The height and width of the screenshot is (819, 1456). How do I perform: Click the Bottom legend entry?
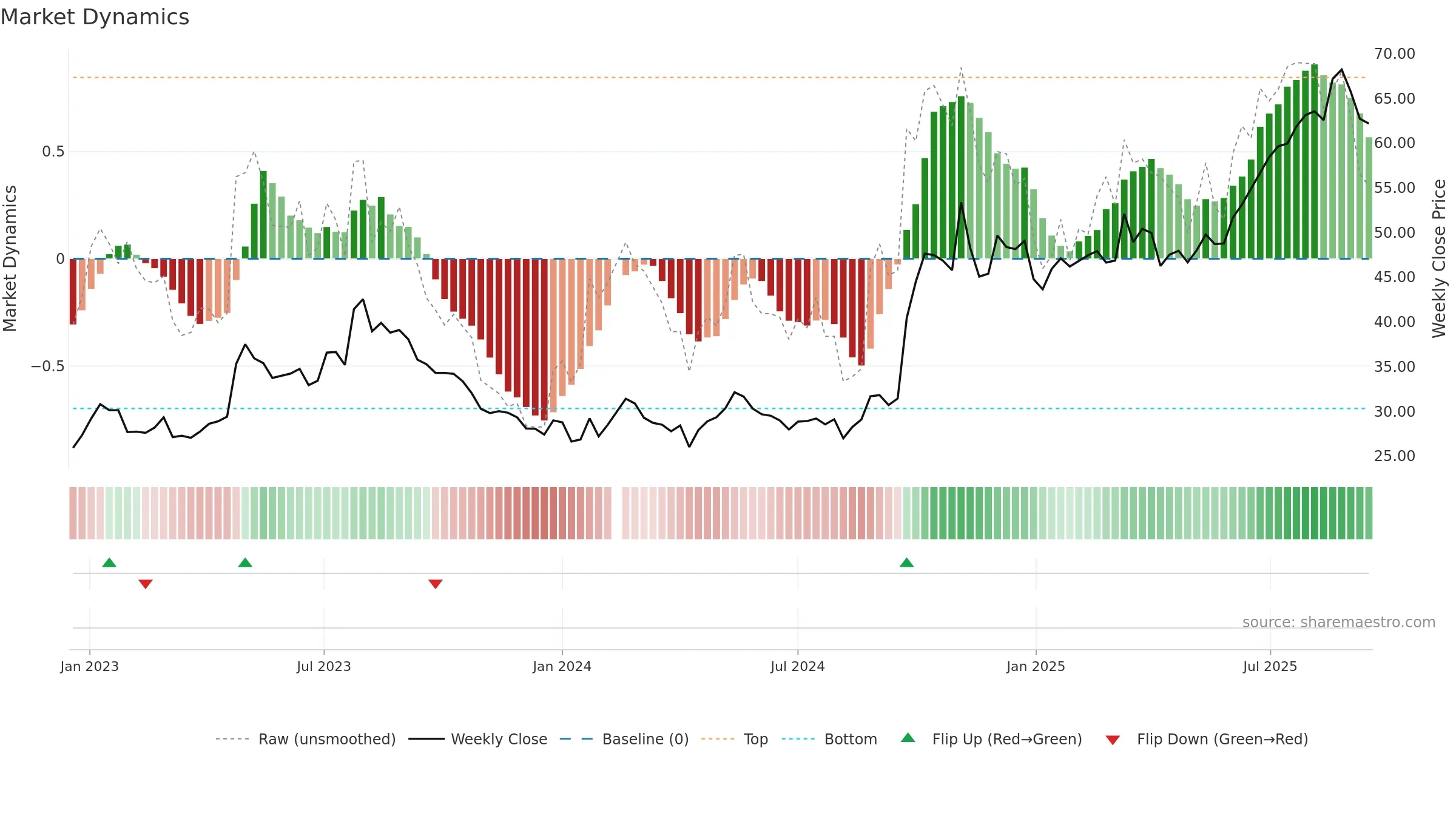point(829,739)
